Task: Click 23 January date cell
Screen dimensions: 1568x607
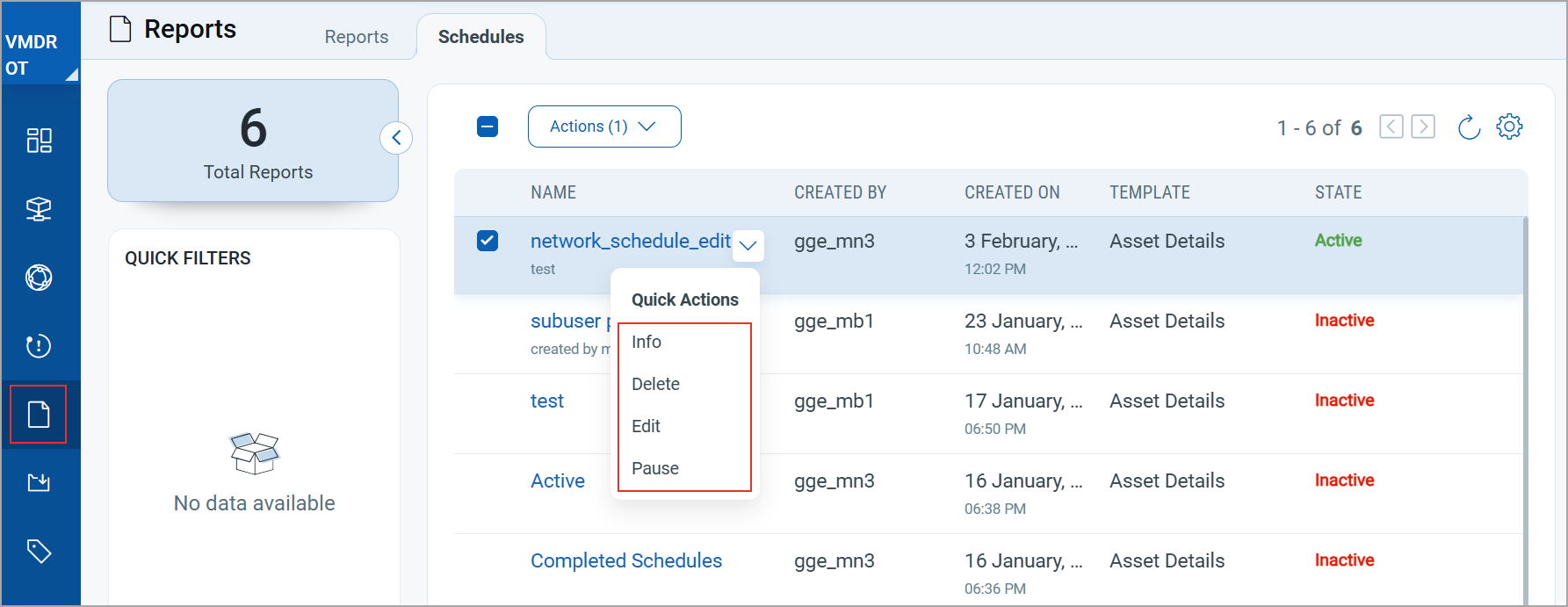Action: [1023, 321]
